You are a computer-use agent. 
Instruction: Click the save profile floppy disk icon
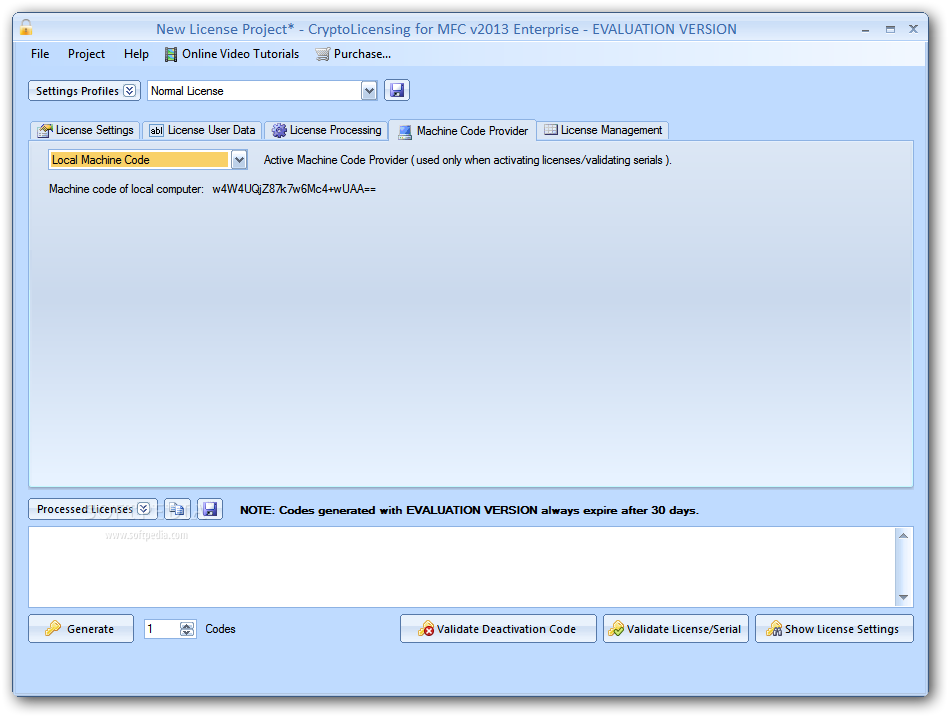coord(397,91)
